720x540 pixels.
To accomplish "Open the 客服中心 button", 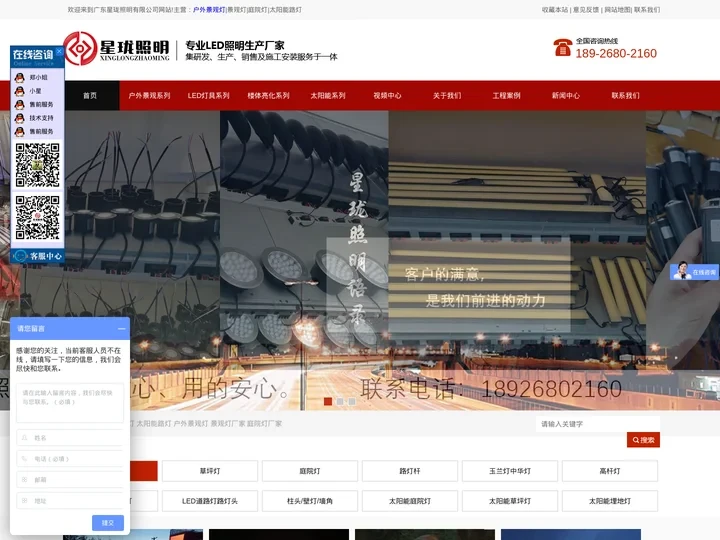I will tap(37, 256).
